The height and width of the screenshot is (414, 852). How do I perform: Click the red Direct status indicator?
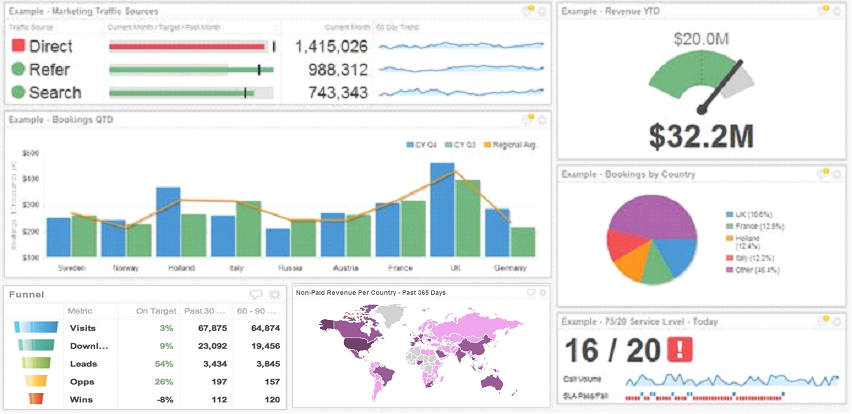tap(18, 46)
